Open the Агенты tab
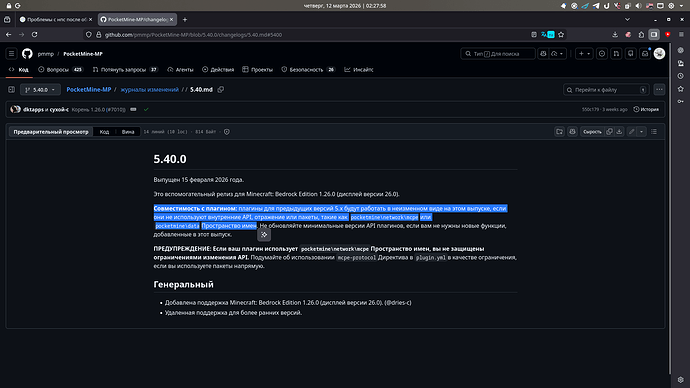This screenshot has width=690, height=388. [x=180, y=70]
